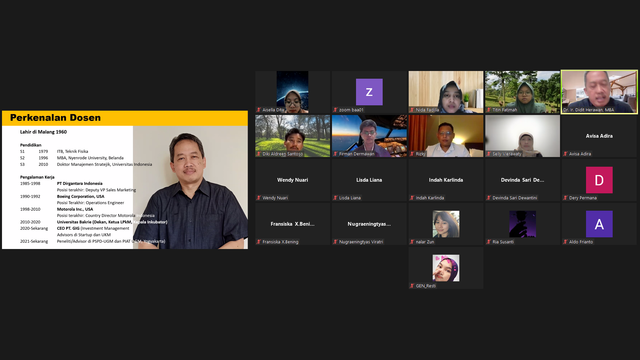640x360 pixels.
Task: Click the centered Lisda Liana name
Action: click(369, 180)
